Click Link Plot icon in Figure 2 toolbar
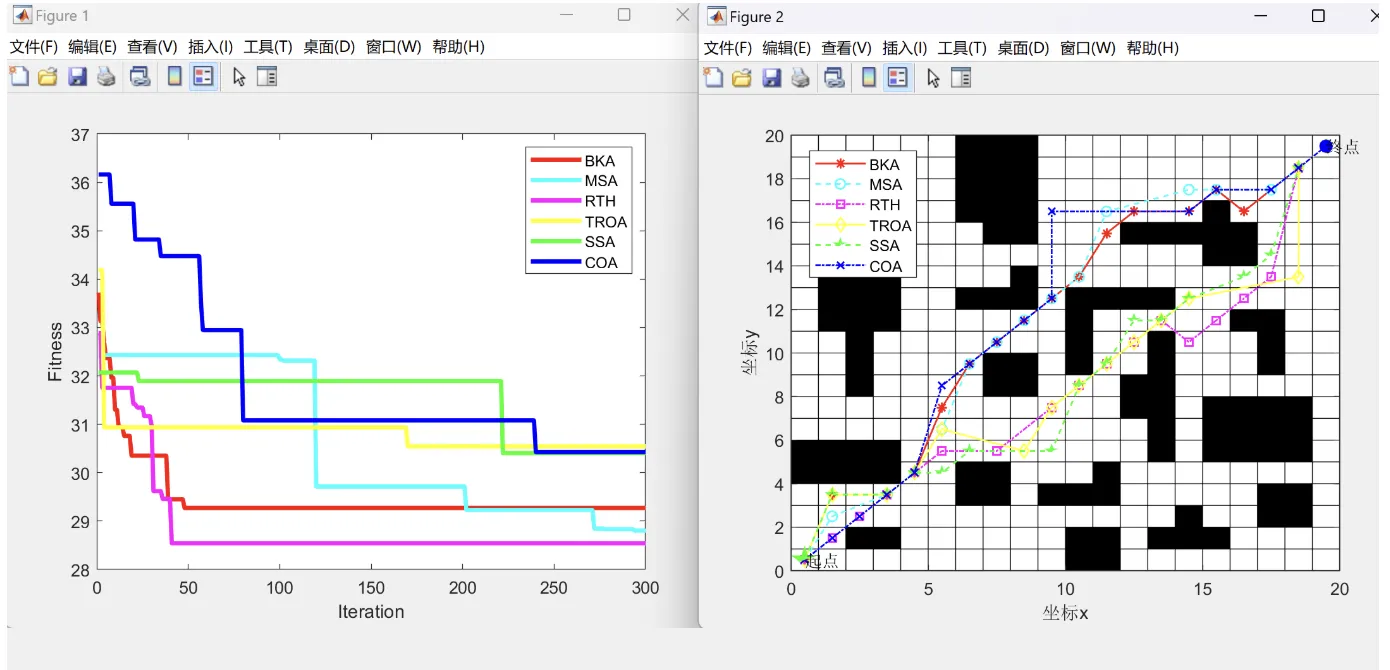The width and height of the screenshot is (1390, 670). (834, 77)
